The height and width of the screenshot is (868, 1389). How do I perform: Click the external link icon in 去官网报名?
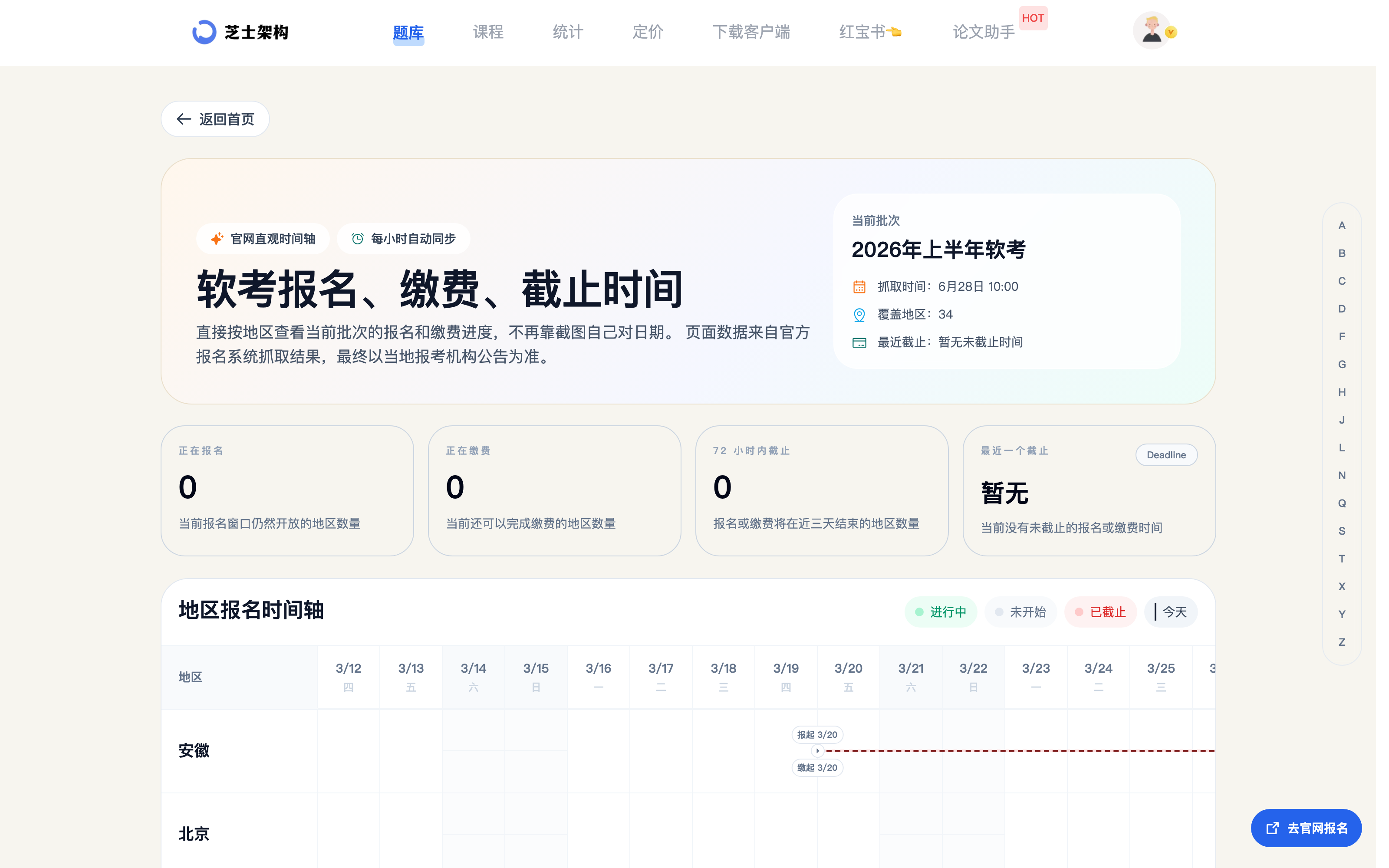pyautogui.click(x=1273, y=828)
